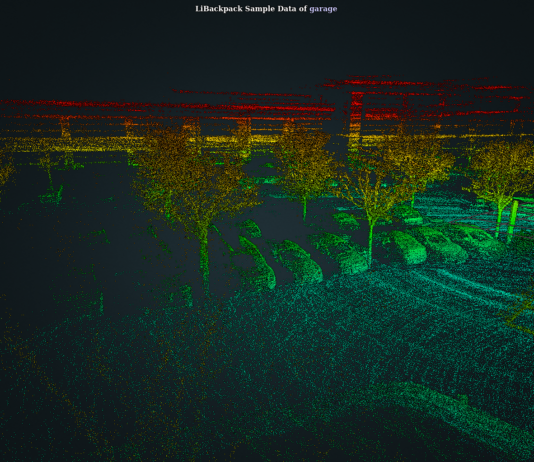Viewport: 534px width, 462px height.
Task: Open the "garage" link in title
Action: pyautogui.click(x=323, y=9)
